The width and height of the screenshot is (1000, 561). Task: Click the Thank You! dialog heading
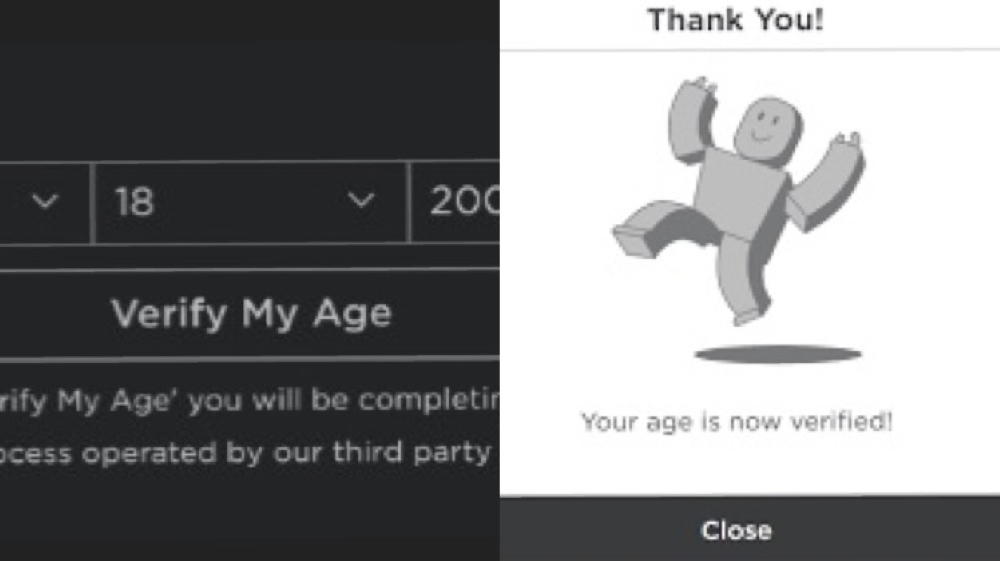click(x=736, y=20)
